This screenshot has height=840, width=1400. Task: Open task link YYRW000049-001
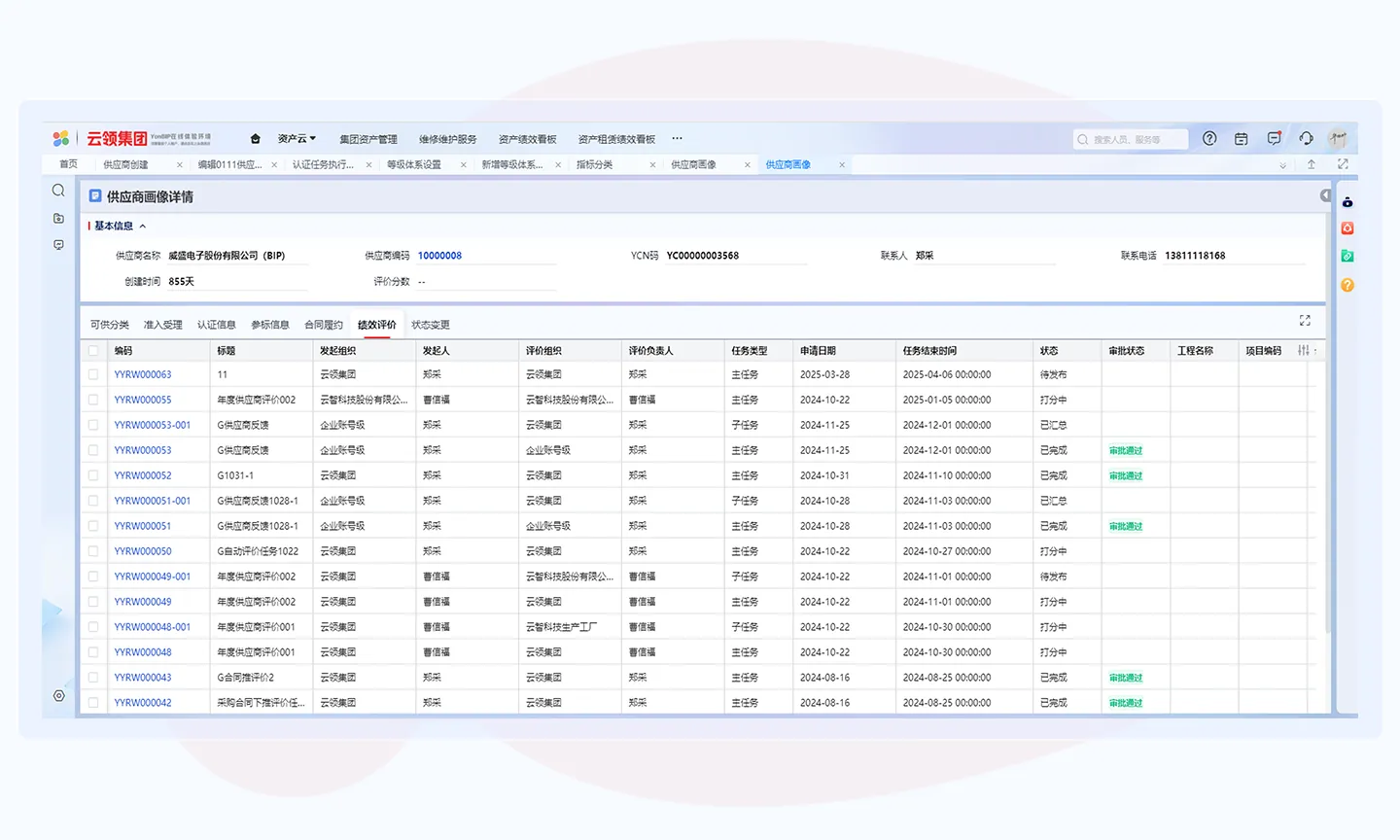click(x=153, y=577)
